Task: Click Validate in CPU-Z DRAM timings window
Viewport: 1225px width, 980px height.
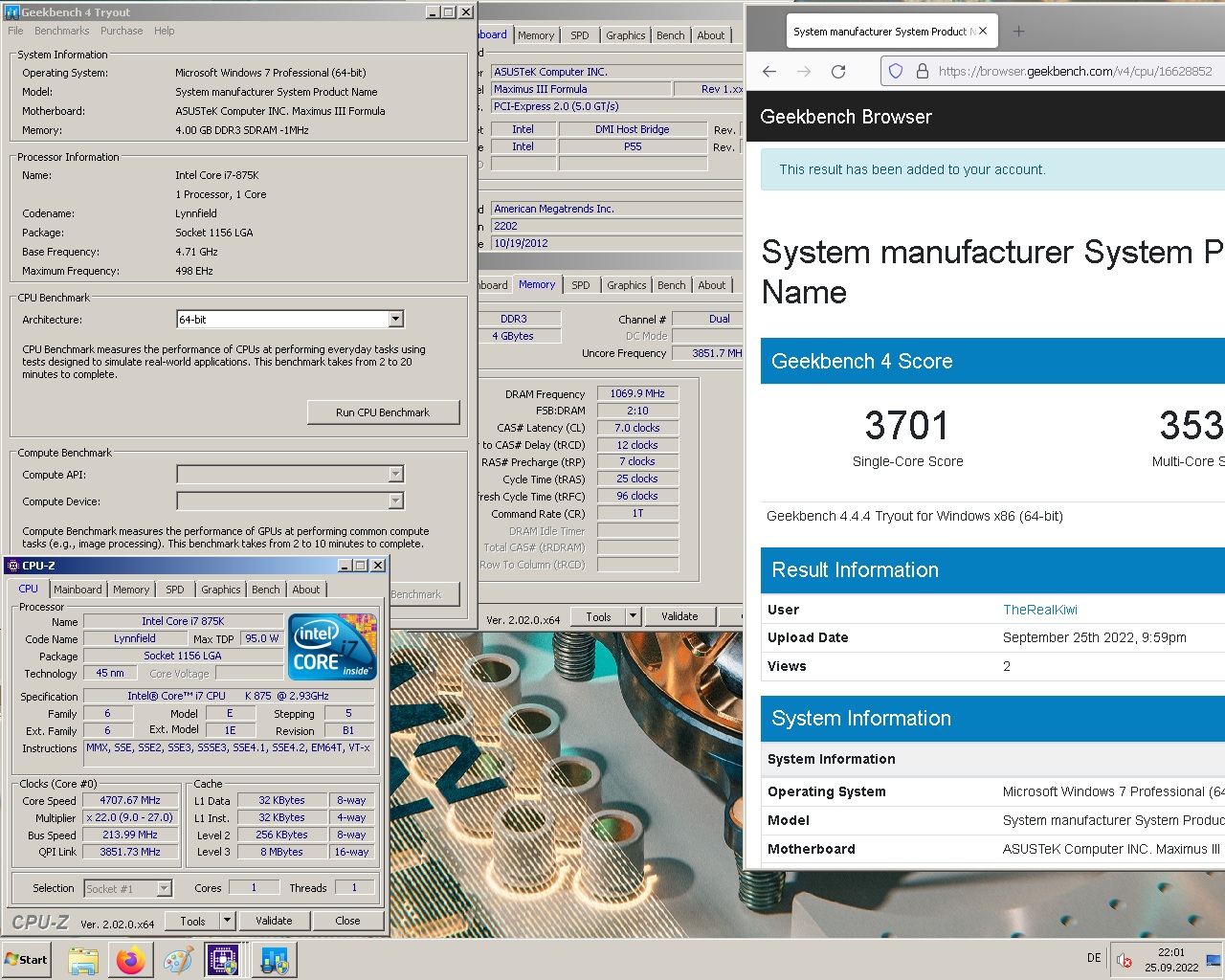Action: (679, 617)
